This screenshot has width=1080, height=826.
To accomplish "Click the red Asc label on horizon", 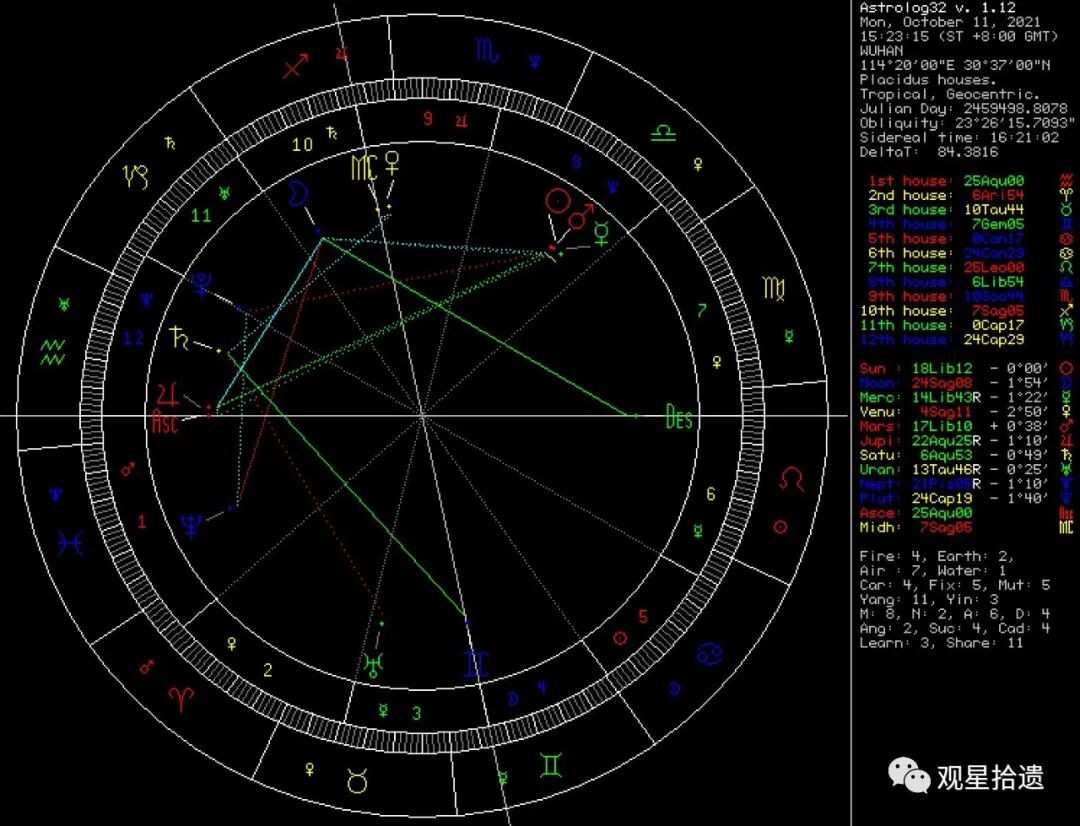I will coord(164,420).
